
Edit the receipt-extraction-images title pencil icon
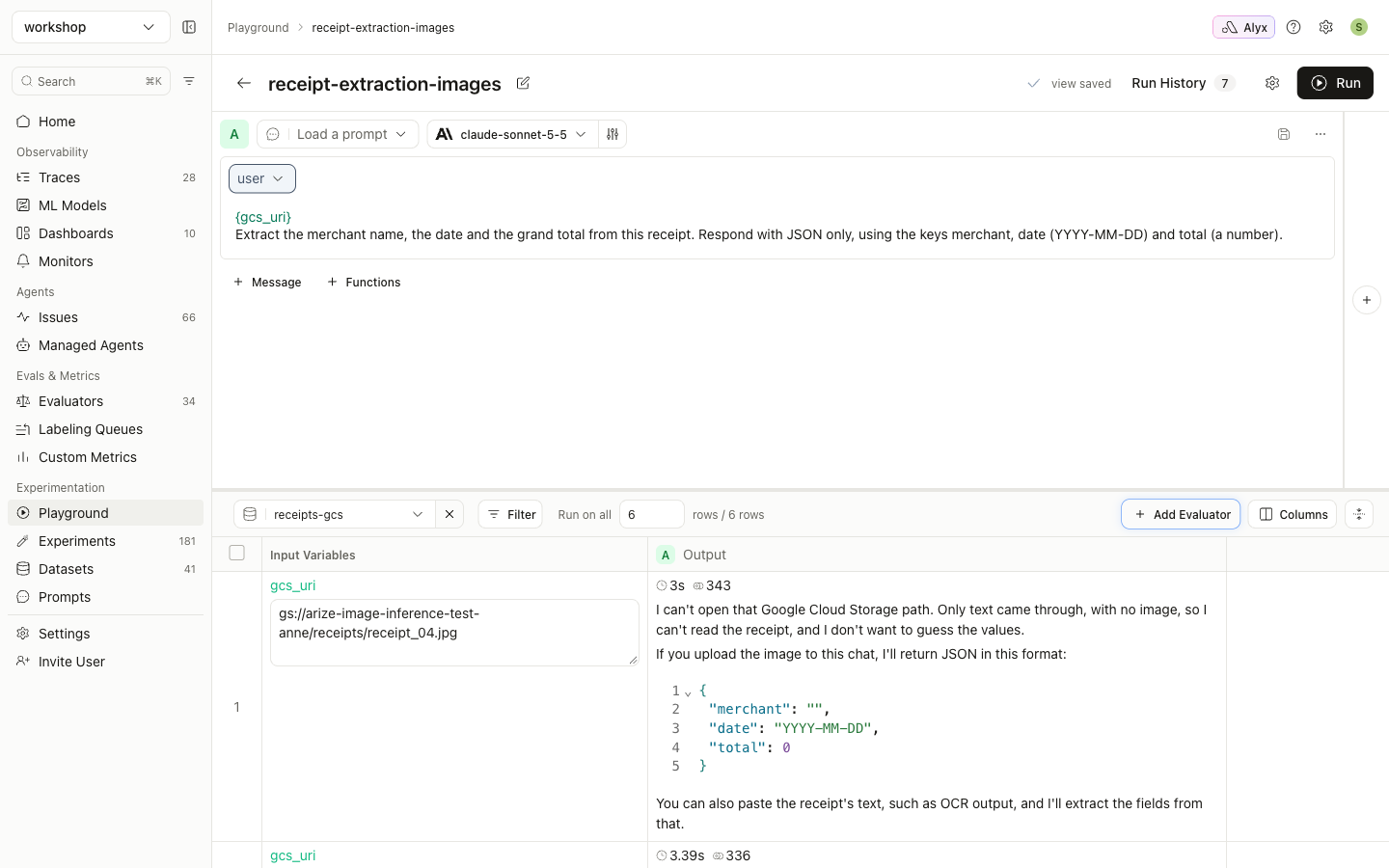click(523, 83)
